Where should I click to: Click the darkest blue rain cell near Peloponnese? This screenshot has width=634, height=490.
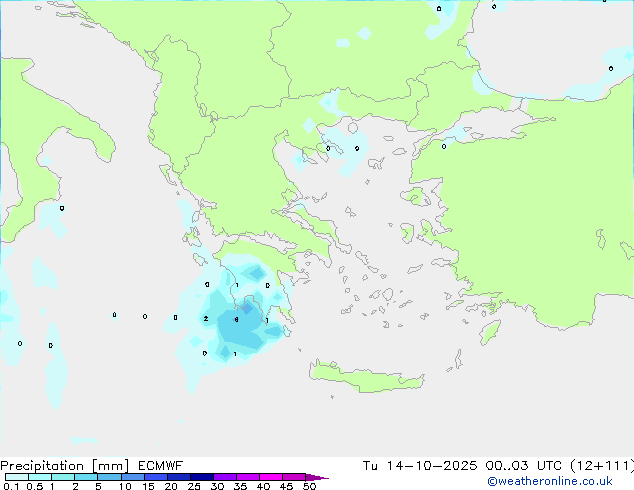click(247, 309)
